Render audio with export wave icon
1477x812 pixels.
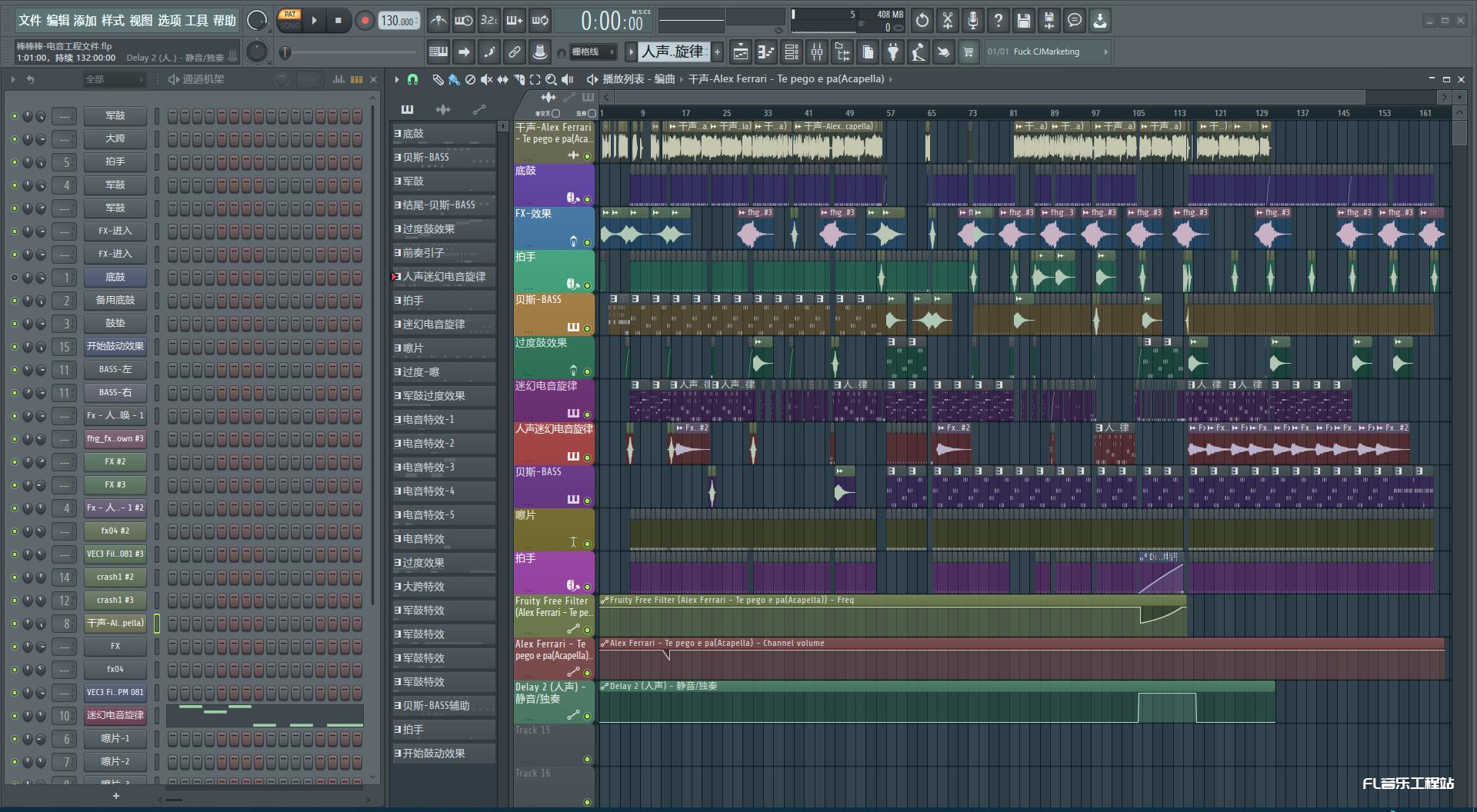[x=1049, y=21]
